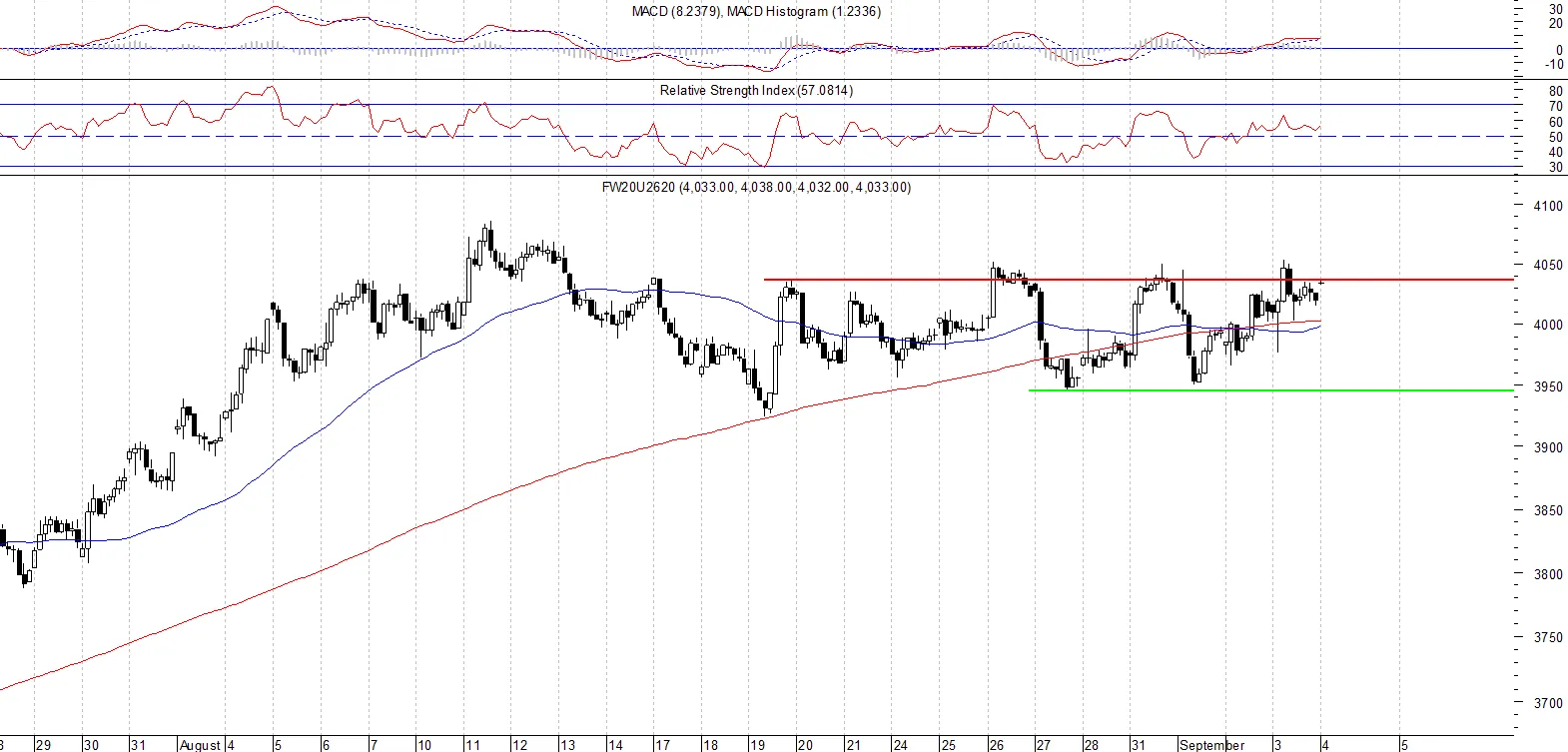Click the 70 level on RSI axis
The image size is (1568, 752).
tap(1556, 106)
